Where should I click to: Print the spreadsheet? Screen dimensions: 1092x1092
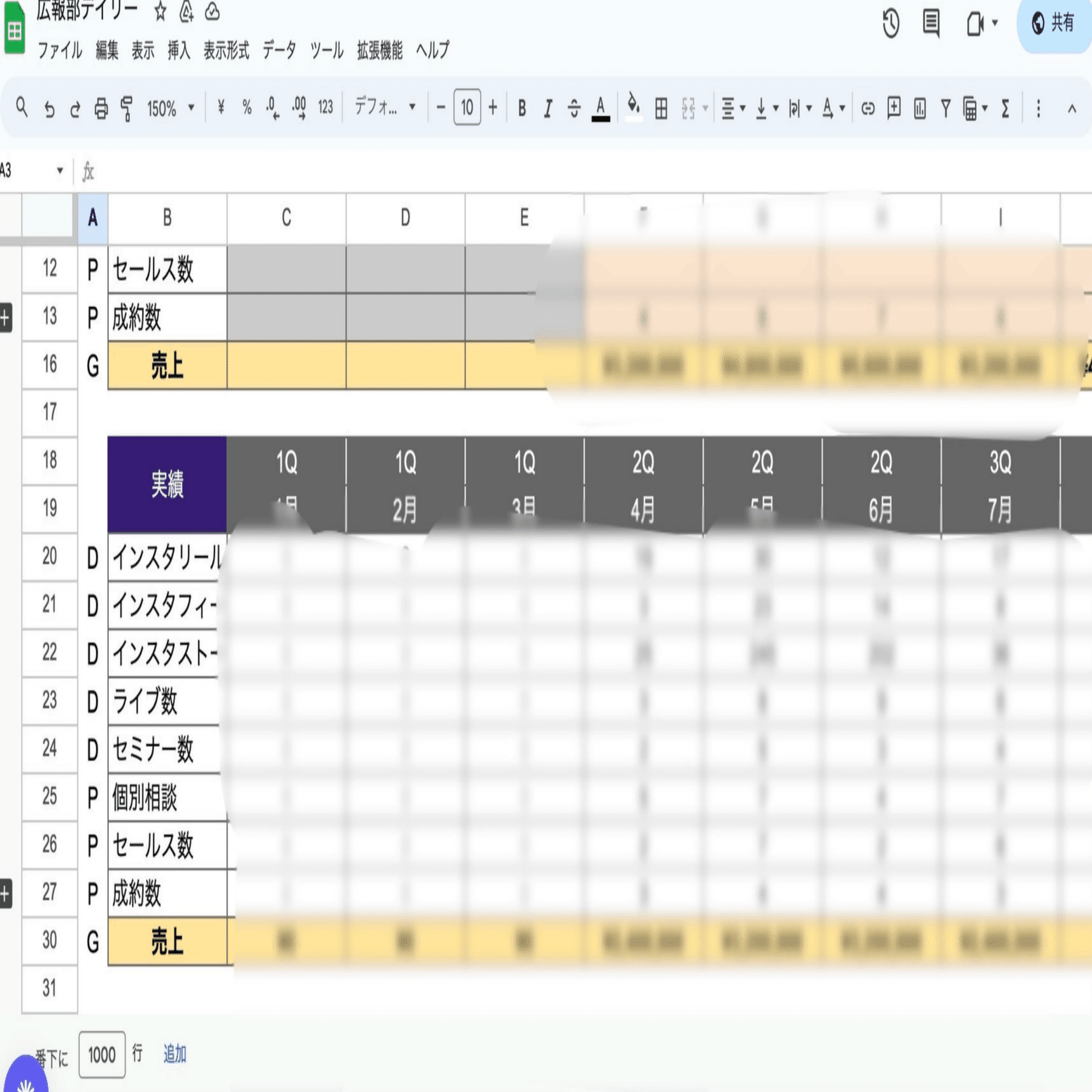tap(101, 108)
